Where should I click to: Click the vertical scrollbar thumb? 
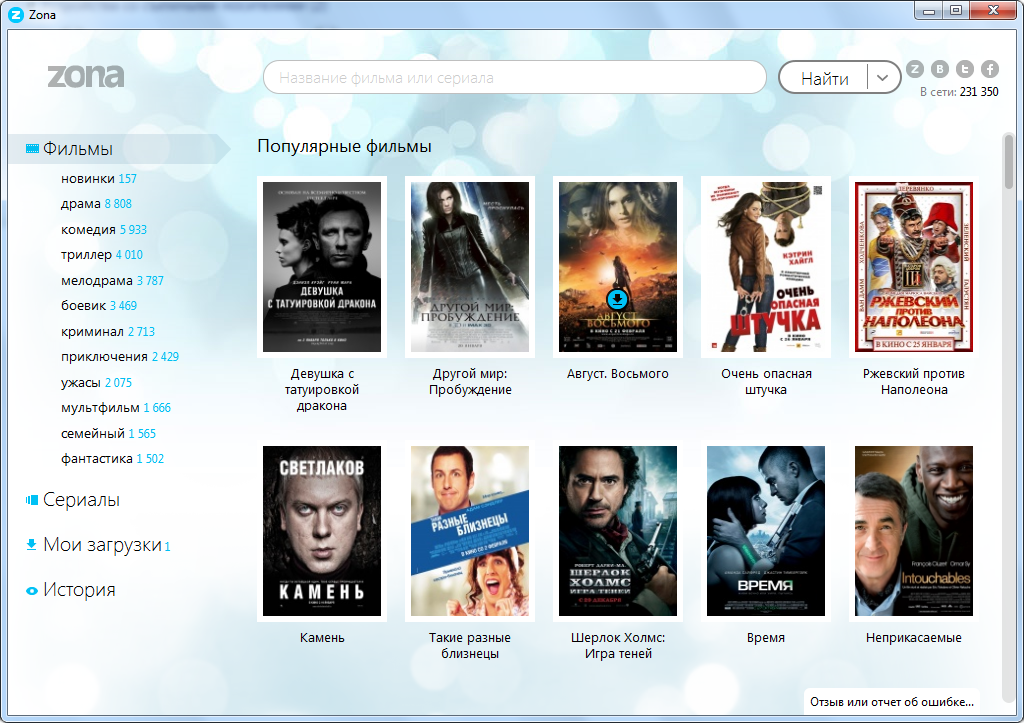click(x=1008, y=161)
